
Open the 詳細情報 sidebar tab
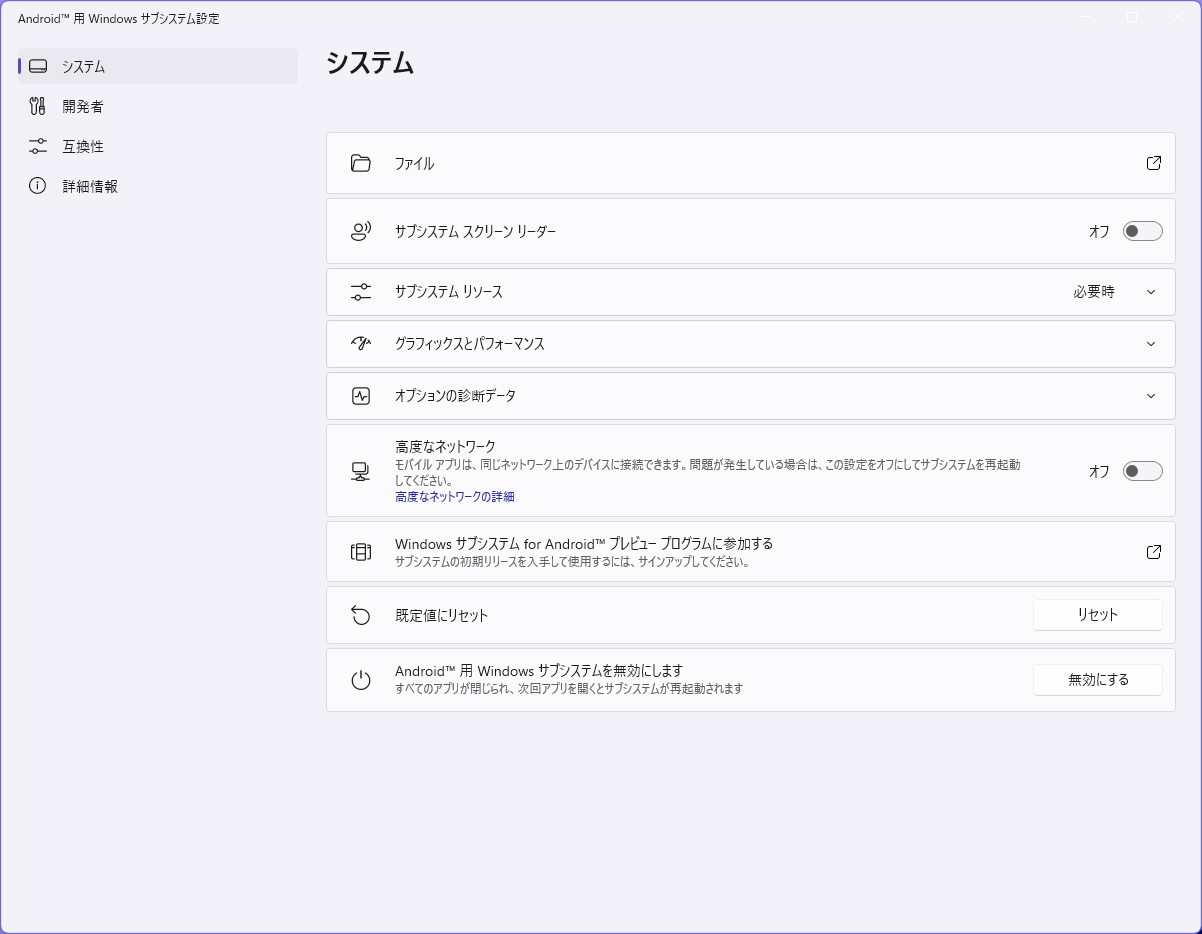coord(158,186)
